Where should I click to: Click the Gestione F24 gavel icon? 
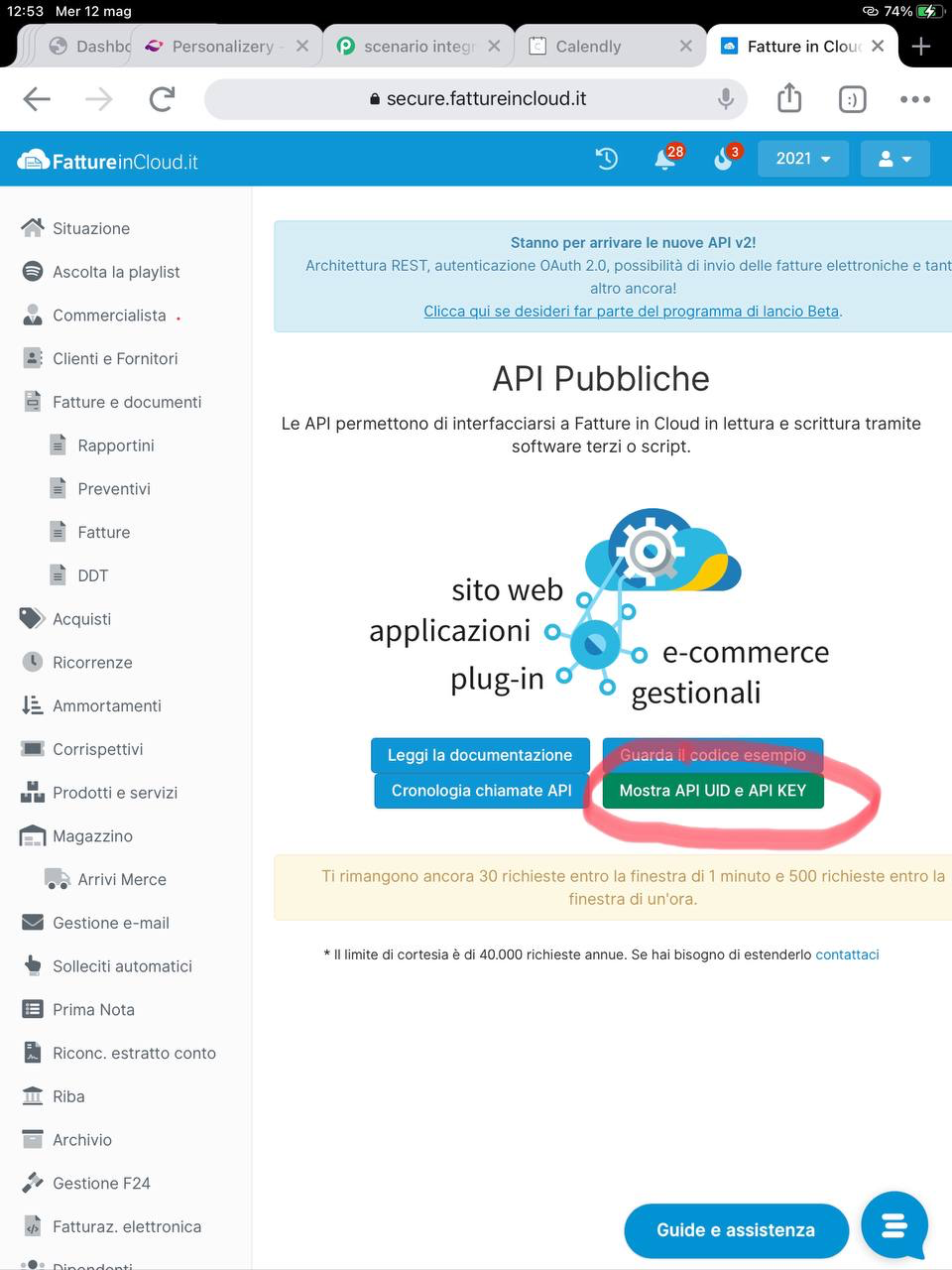click(33, 1183)
